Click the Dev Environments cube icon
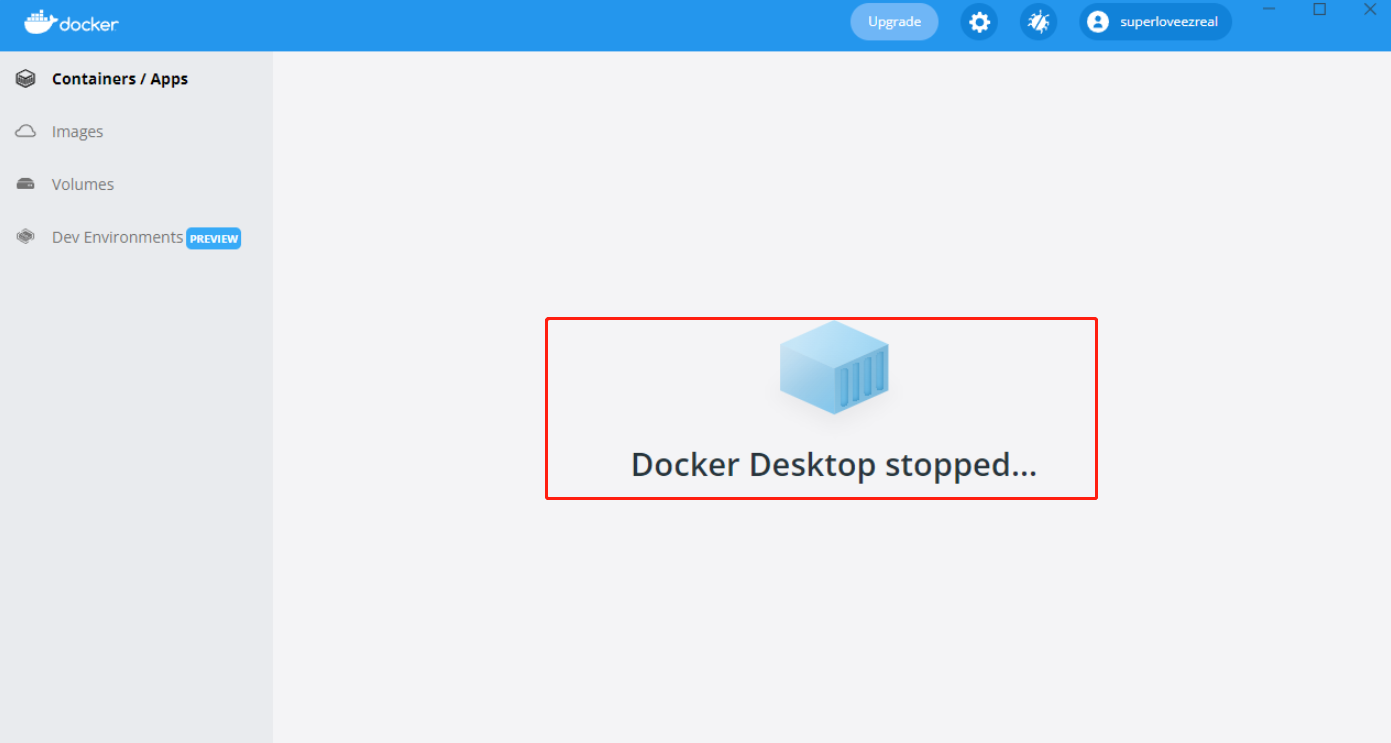Image resolution: width=1391 pixels, height=743 pixels. 25,237
